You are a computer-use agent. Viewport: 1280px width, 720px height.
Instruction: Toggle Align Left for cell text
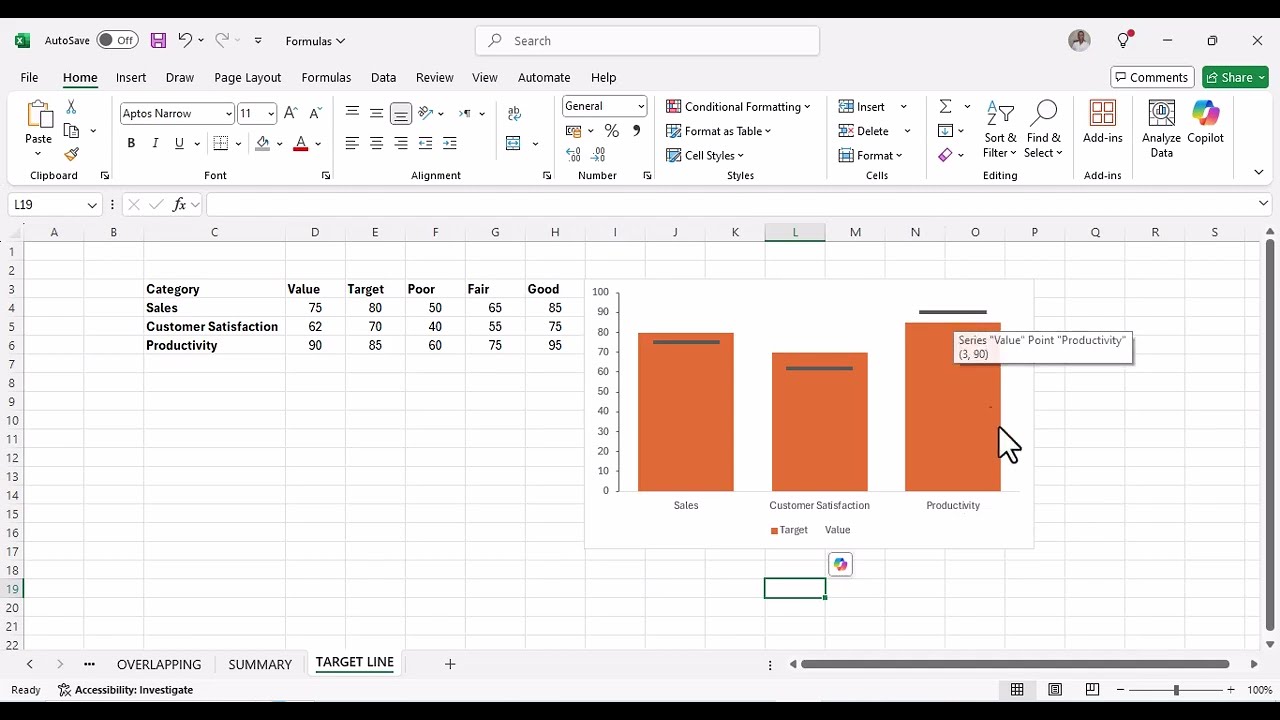(352, 144)
